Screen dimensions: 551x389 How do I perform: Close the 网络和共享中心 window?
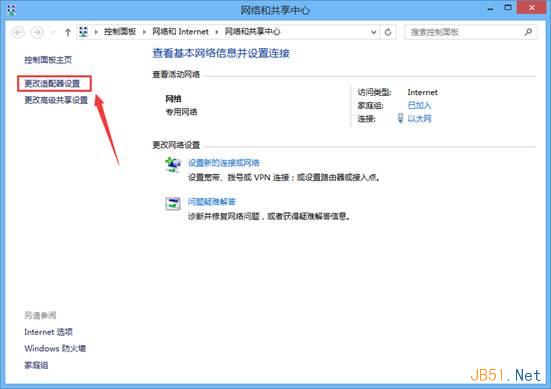(532, 7)
